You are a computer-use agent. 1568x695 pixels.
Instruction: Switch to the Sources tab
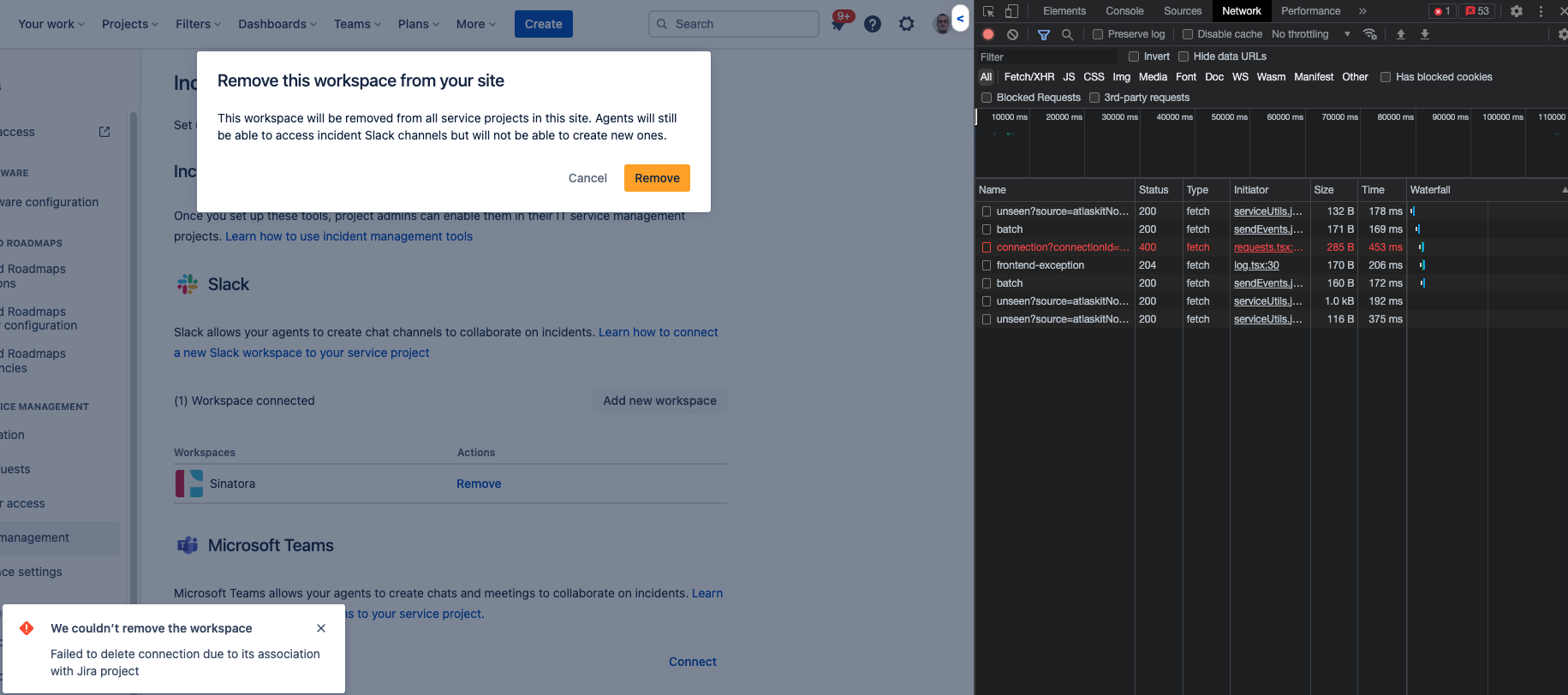click(1183, 11)
